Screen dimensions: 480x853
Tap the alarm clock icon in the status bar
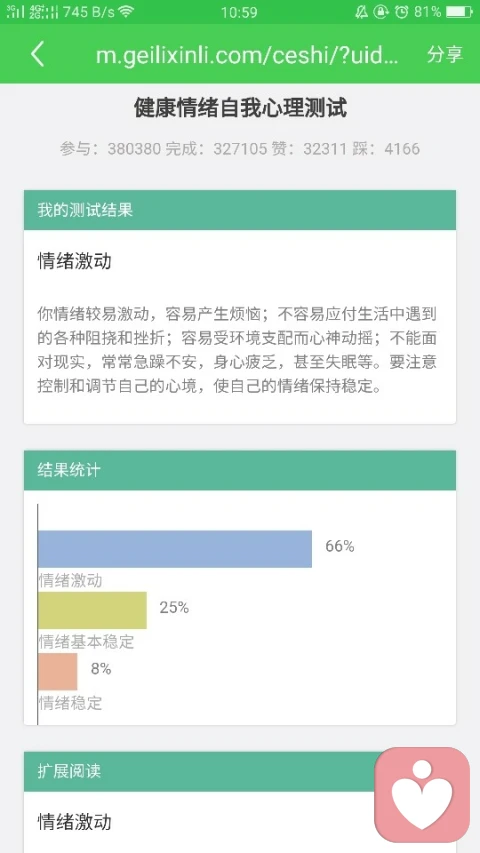[402, 11]
